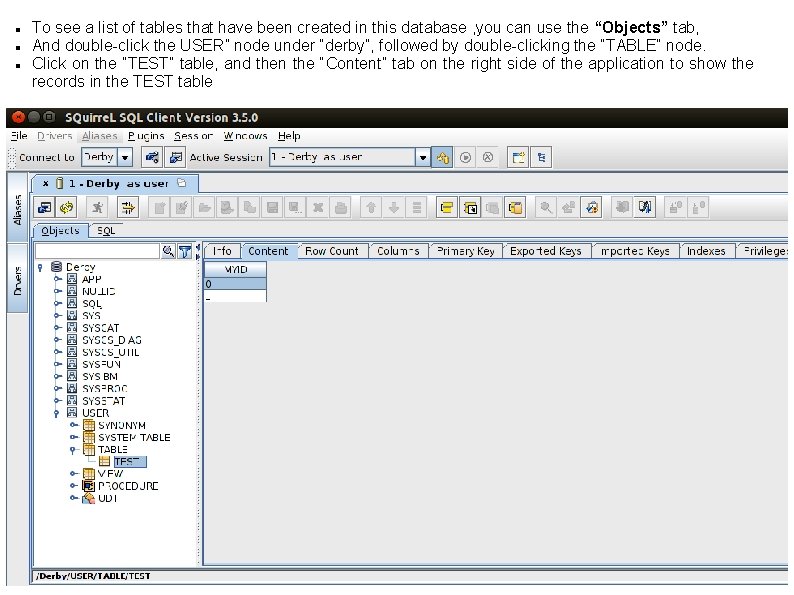This screenshot has width=794, height=595.
Task: Click the greyed-out printer icon
Action: 341,207
